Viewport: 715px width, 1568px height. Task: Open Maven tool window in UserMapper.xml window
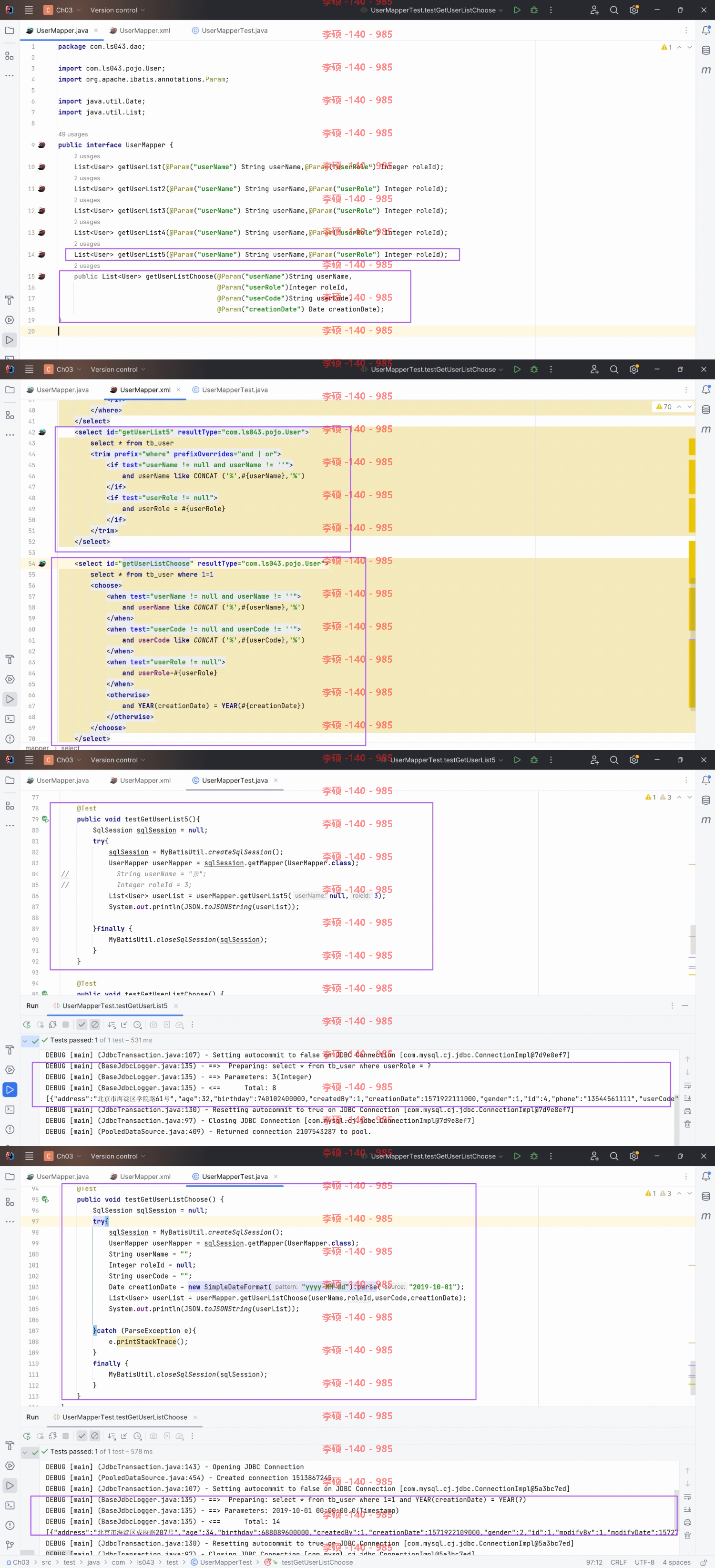pos(706,429)
